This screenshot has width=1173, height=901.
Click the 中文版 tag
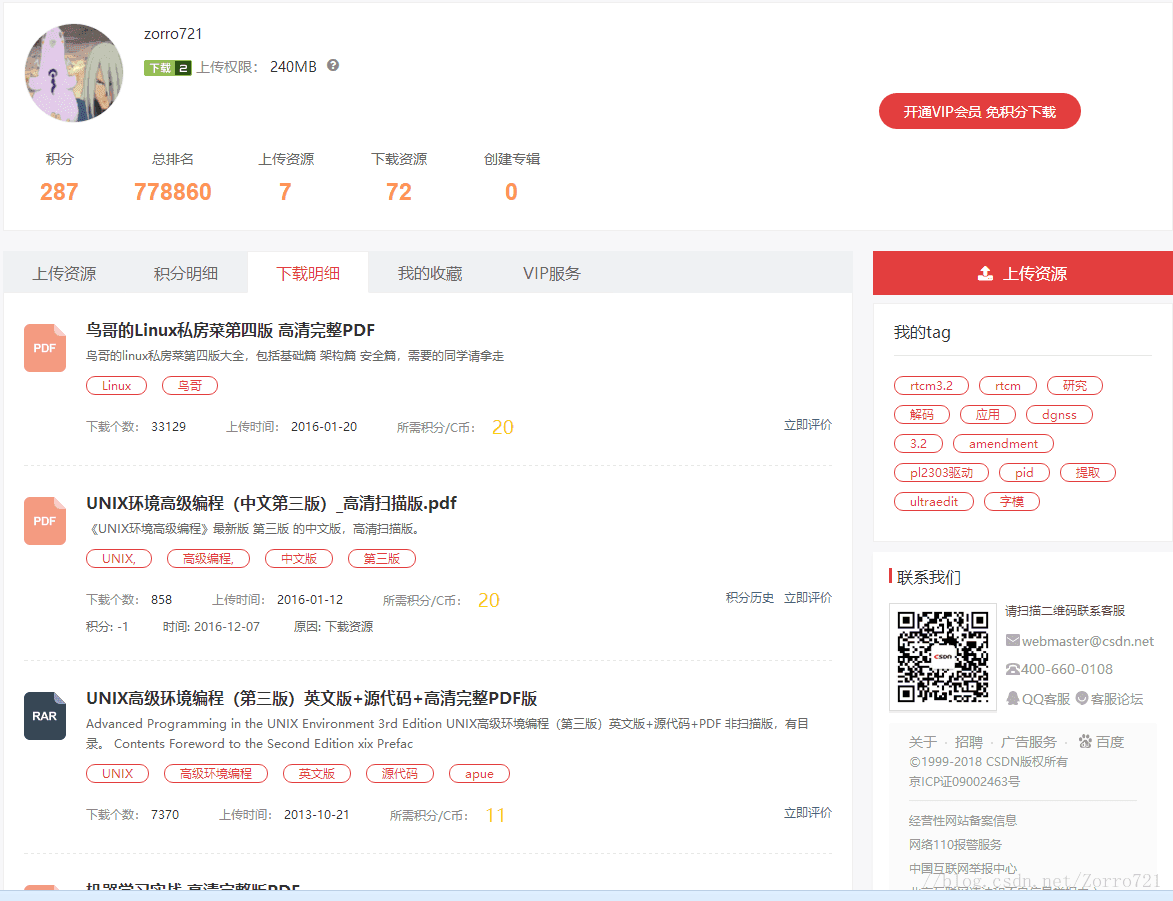pos(299,558)
